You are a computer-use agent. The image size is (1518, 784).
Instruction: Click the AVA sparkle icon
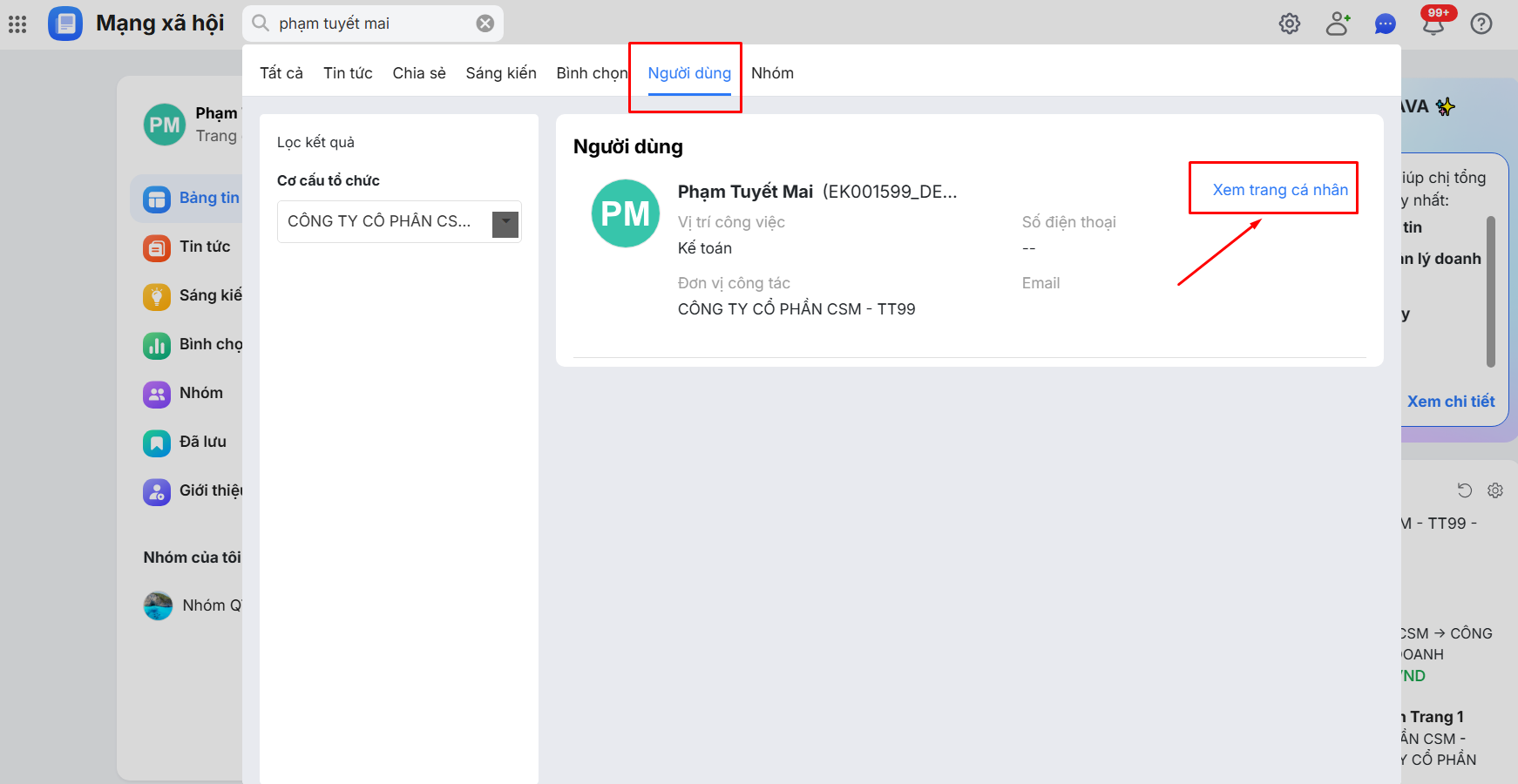pyautogui.click(x=1446, y=106)
